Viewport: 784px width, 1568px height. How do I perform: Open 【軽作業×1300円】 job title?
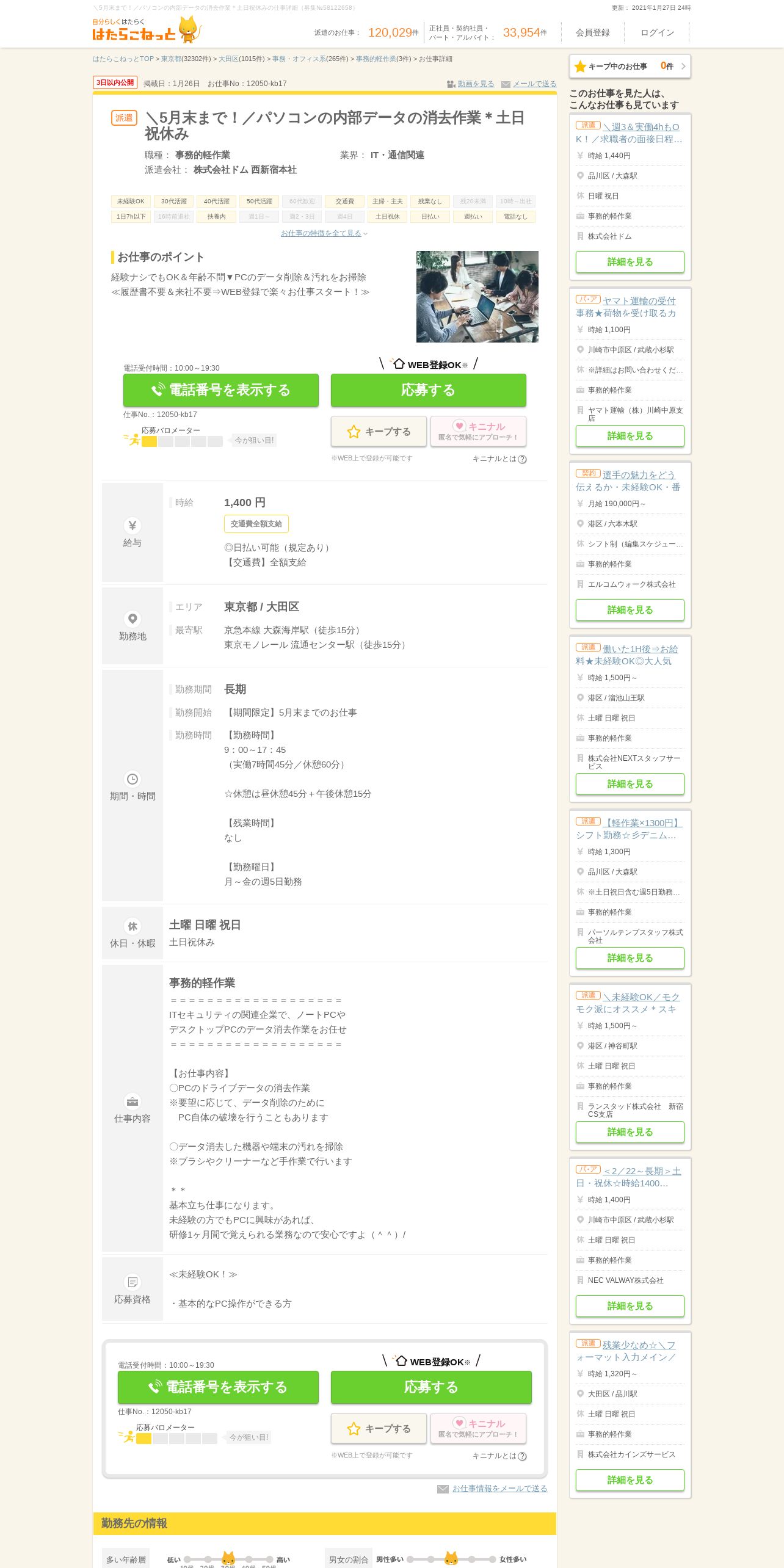point(629,829)
